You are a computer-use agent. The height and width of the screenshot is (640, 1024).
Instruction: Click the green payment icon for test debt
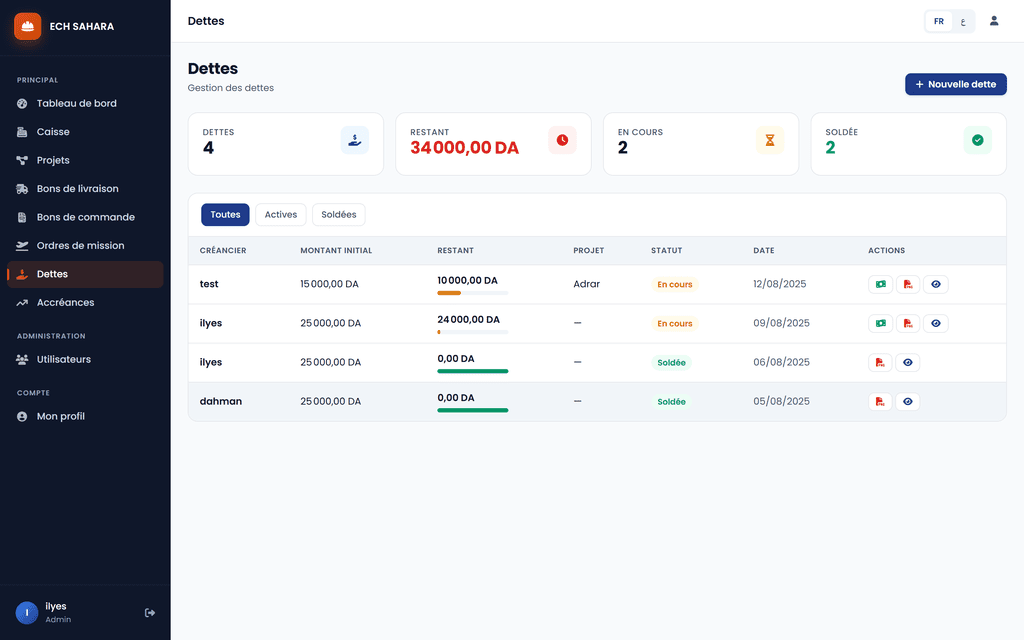pyautogui.click(x=880, y=284)
